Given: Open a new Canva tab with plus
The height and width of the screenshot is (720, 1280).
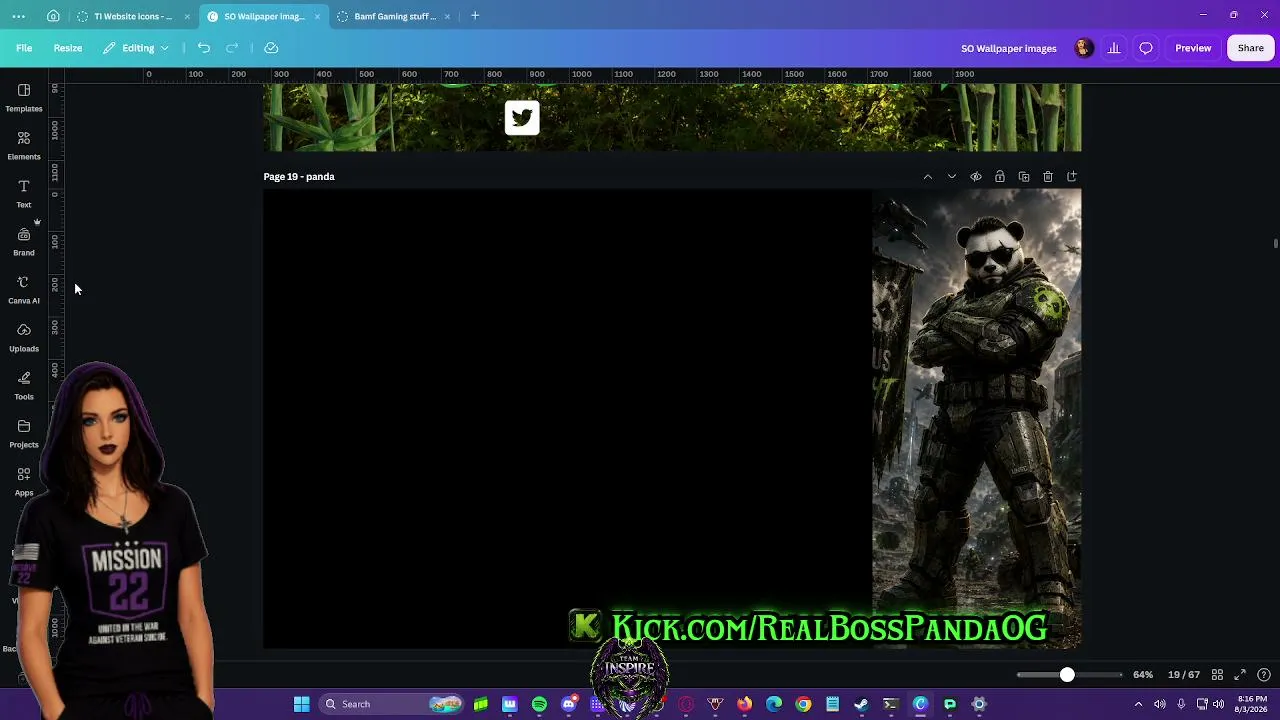Looking at the screenshot, I should click(475, 16).
